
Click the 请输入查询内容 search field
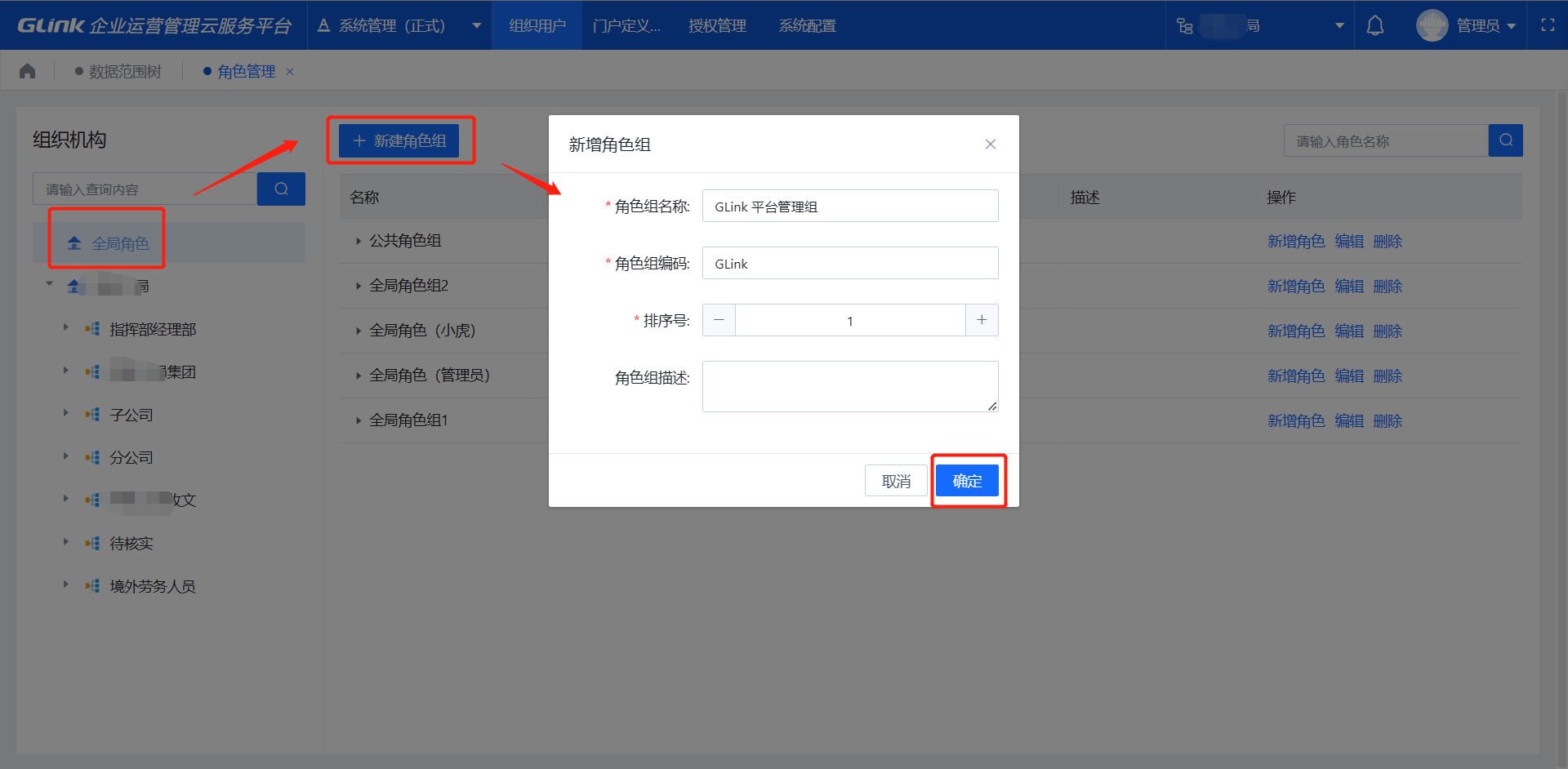coord(145,189)
